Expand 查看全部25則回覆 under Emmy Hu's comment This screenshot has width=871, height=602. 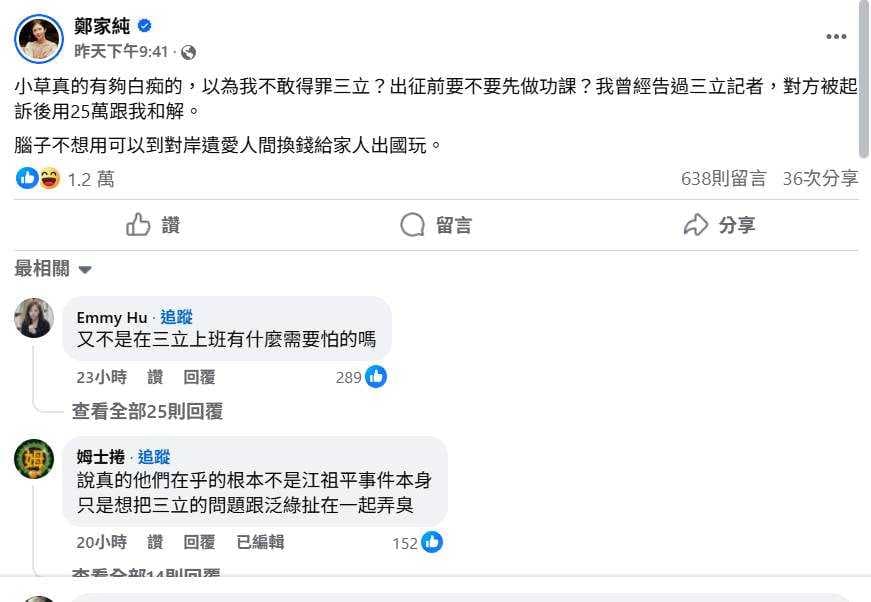(147, 412)
